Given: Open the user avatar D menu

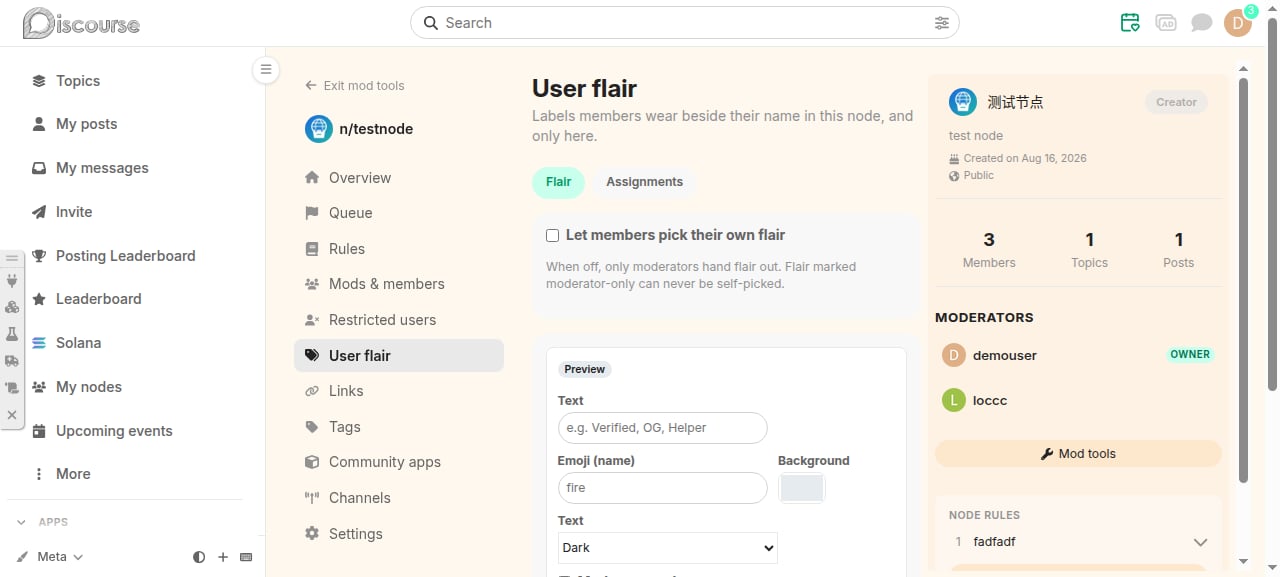Looking at the screenshot, I should coord(1238,22).
